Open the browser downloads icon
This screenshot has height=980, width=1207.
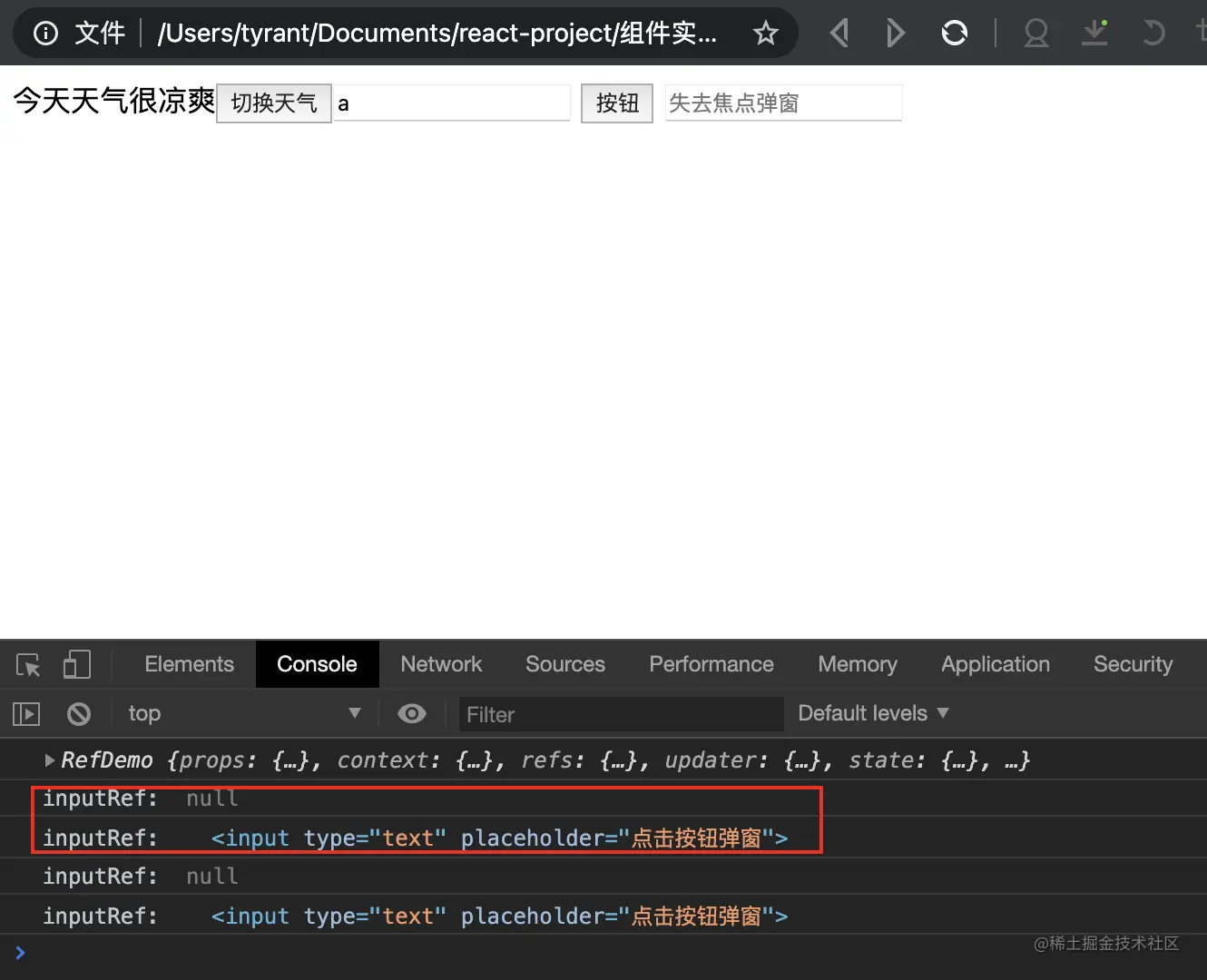point(1095,34)
